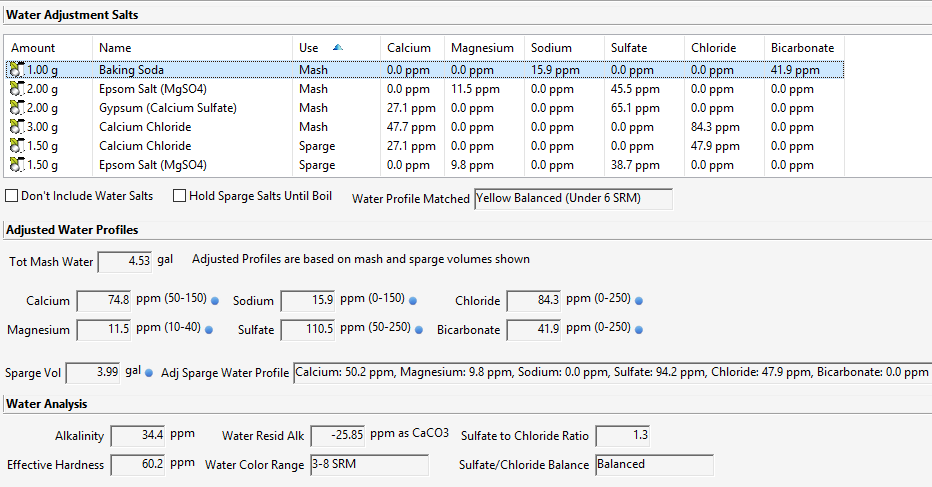Click the Water Color Range field
Viewport: 932px width, 487px height.
[369, 465]
